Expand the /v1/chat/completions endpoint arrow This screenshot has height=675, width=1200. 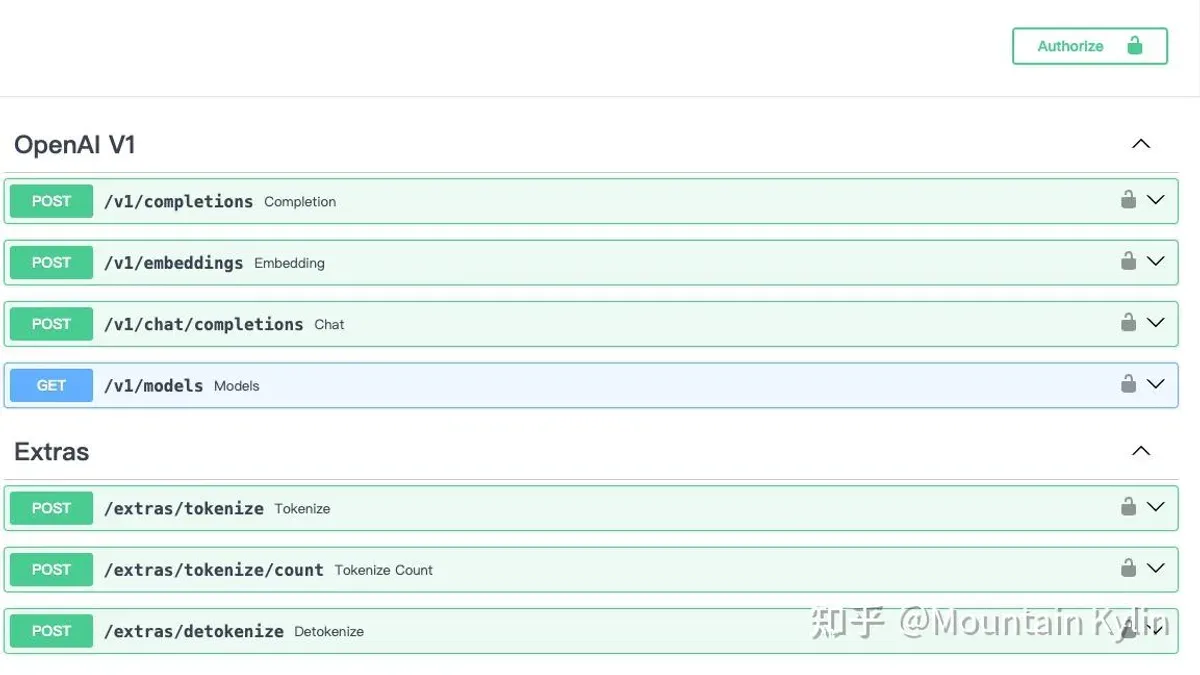pyautogui.click(x=1156, y=323)
